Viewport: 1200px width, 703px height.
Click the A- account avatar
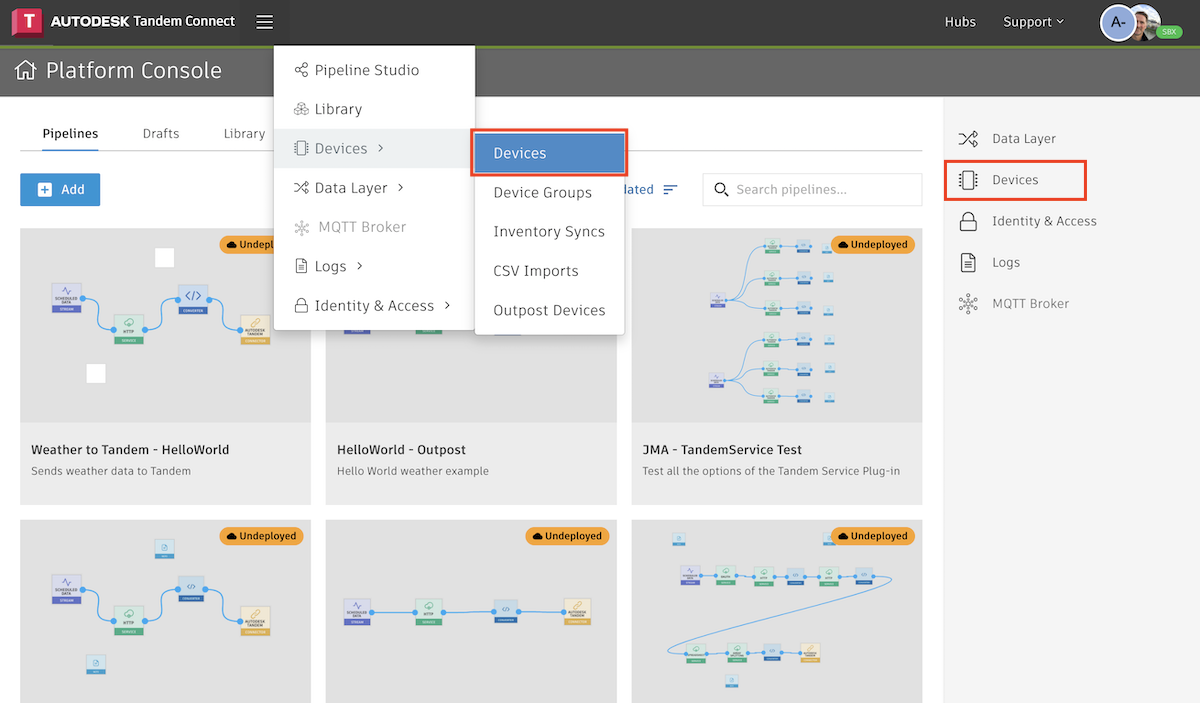click(x=1117, y=22)
